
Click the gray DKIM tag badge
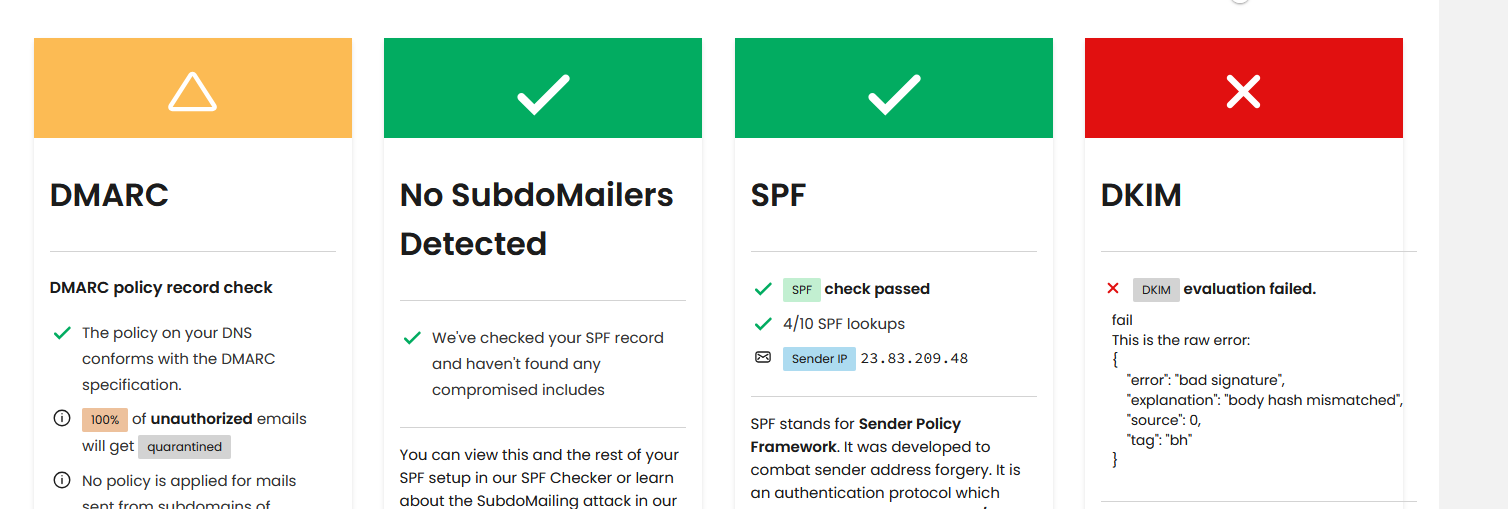(x=1156, y=290)
